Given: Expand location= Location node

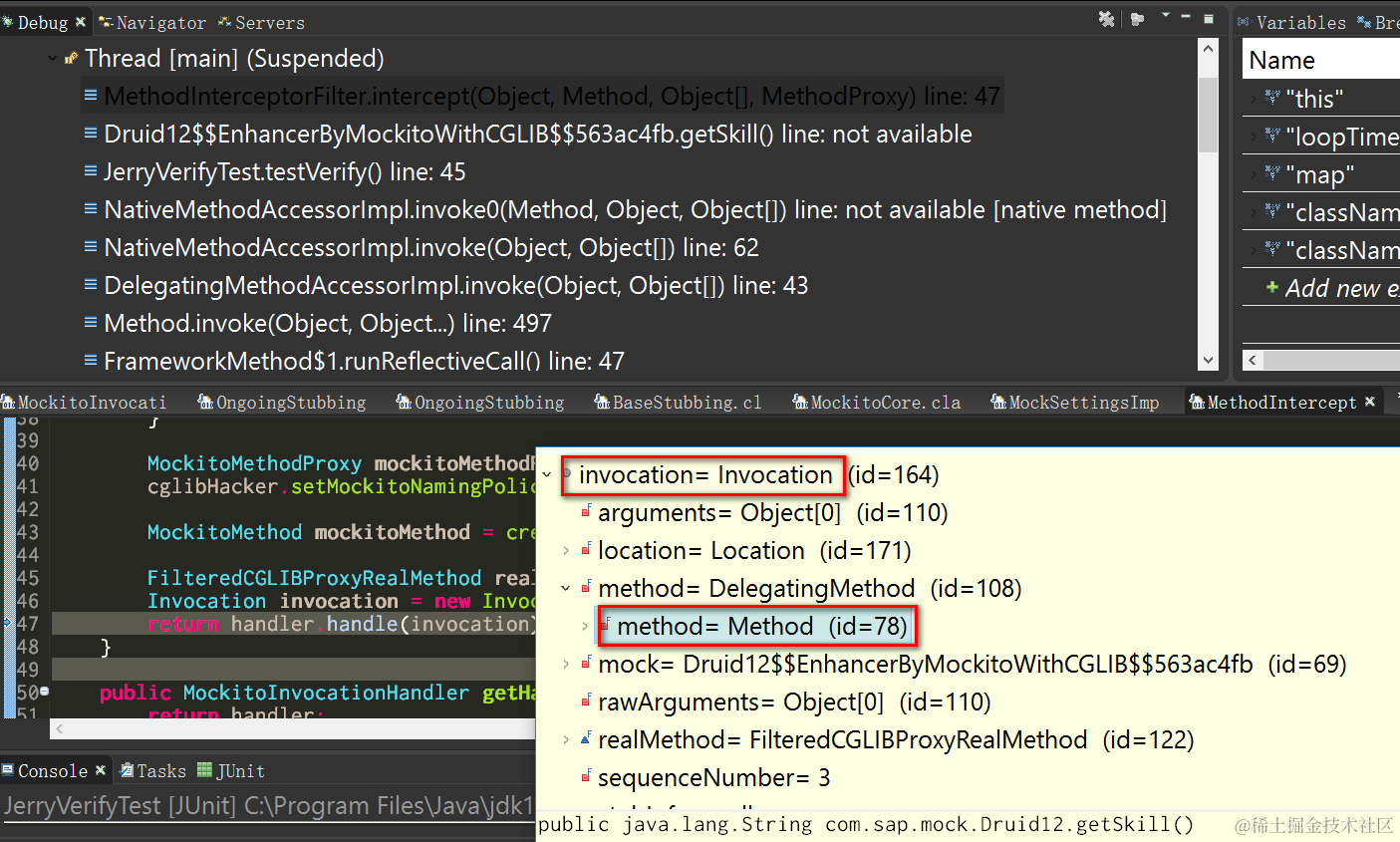Looking at the screenshot, I should coord(565,551).
